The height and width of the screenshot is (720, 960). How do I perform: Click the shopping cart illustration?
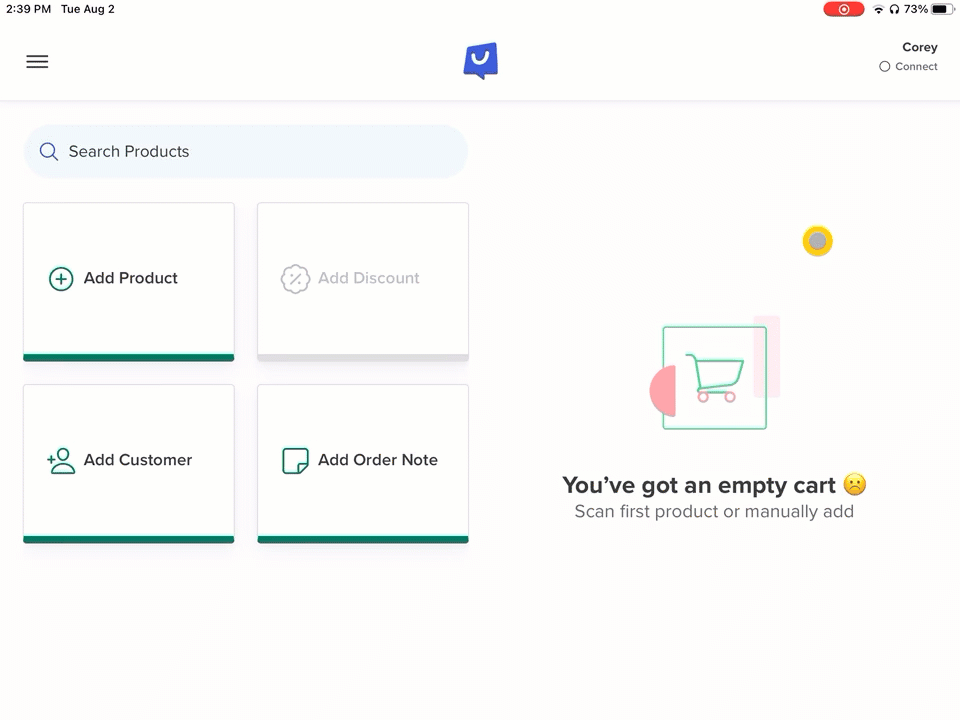point(714,378)
